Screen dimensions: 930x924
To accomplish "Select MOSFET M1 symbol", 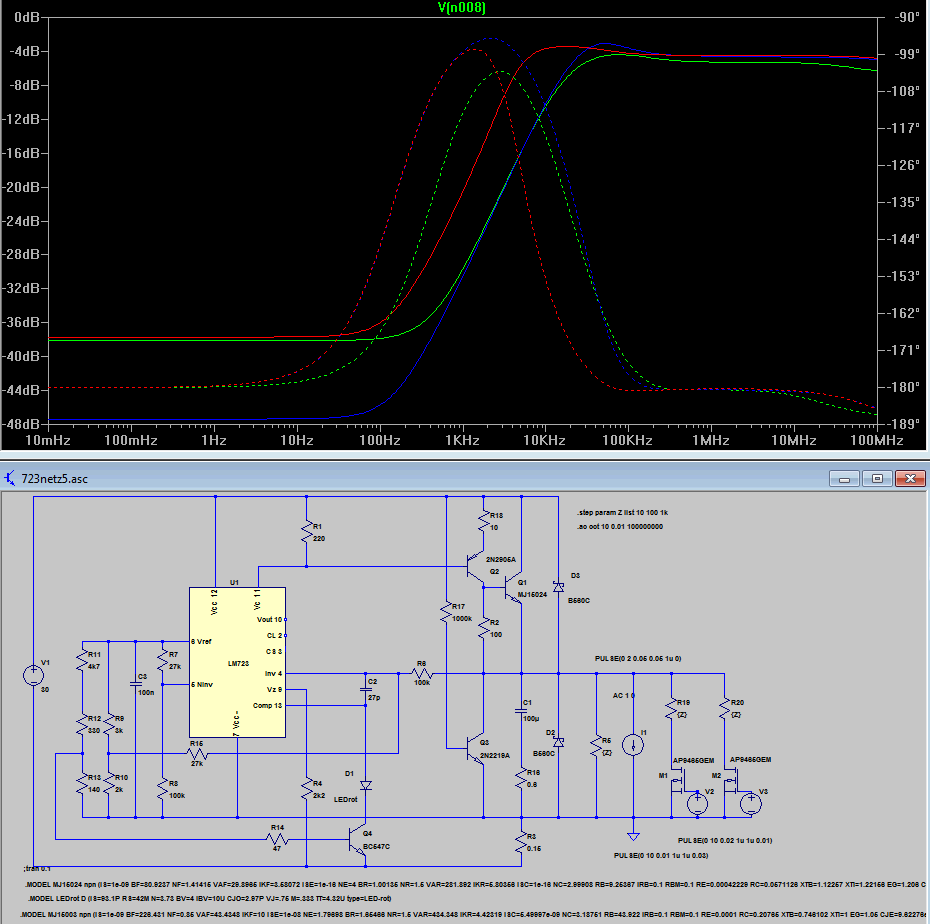I will [x=677, y=781].
